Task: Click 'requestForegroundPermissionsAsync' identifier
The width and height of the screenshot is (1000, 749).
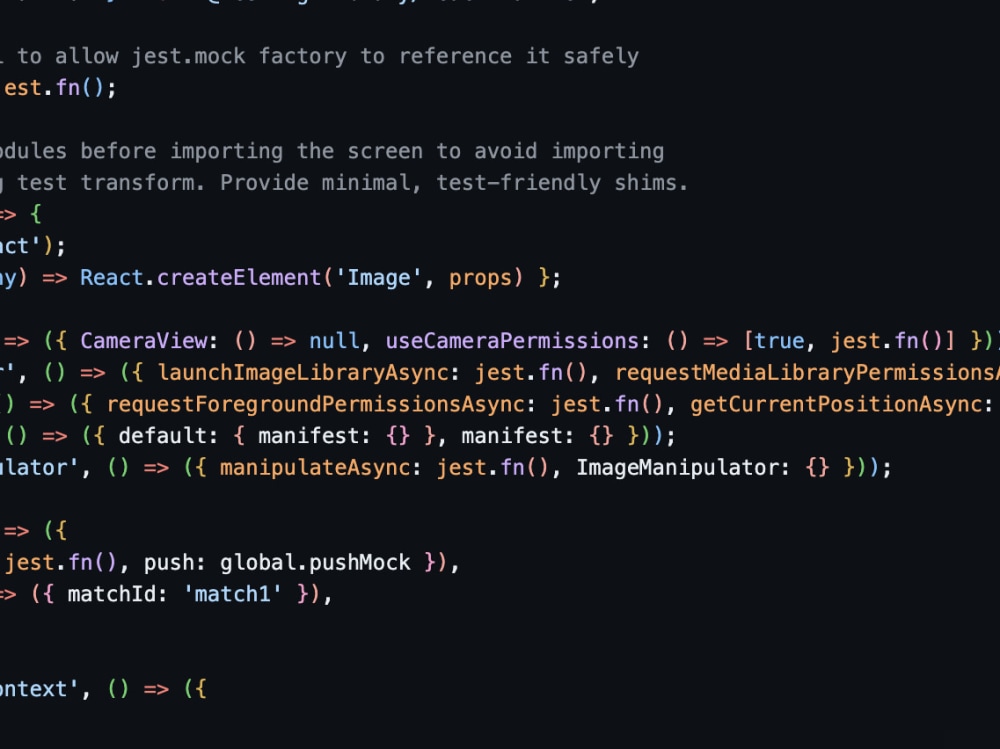Action: click(316, 404)
